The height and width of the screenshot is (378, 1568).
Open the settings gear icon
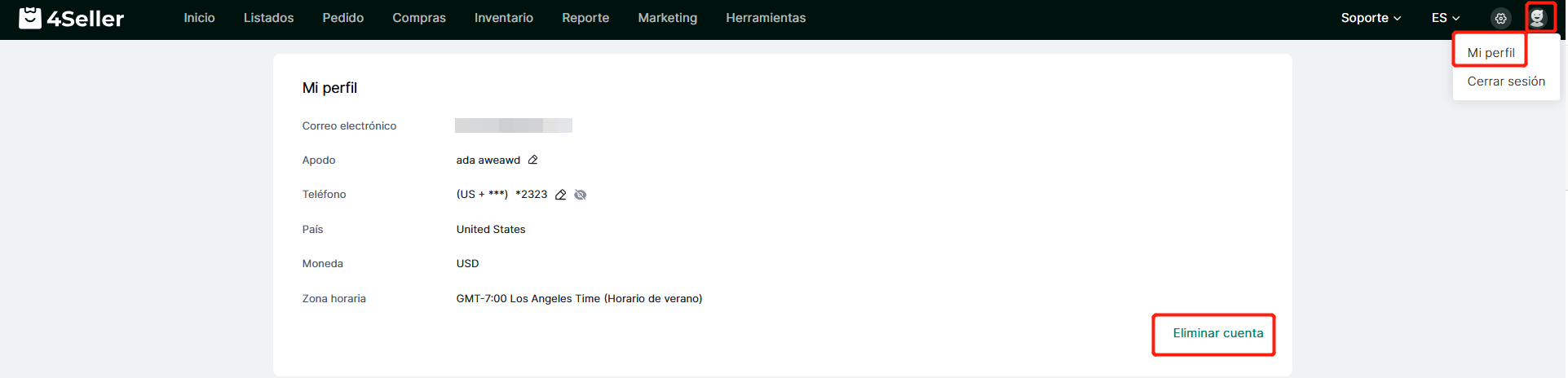[x=1500, y=18]
